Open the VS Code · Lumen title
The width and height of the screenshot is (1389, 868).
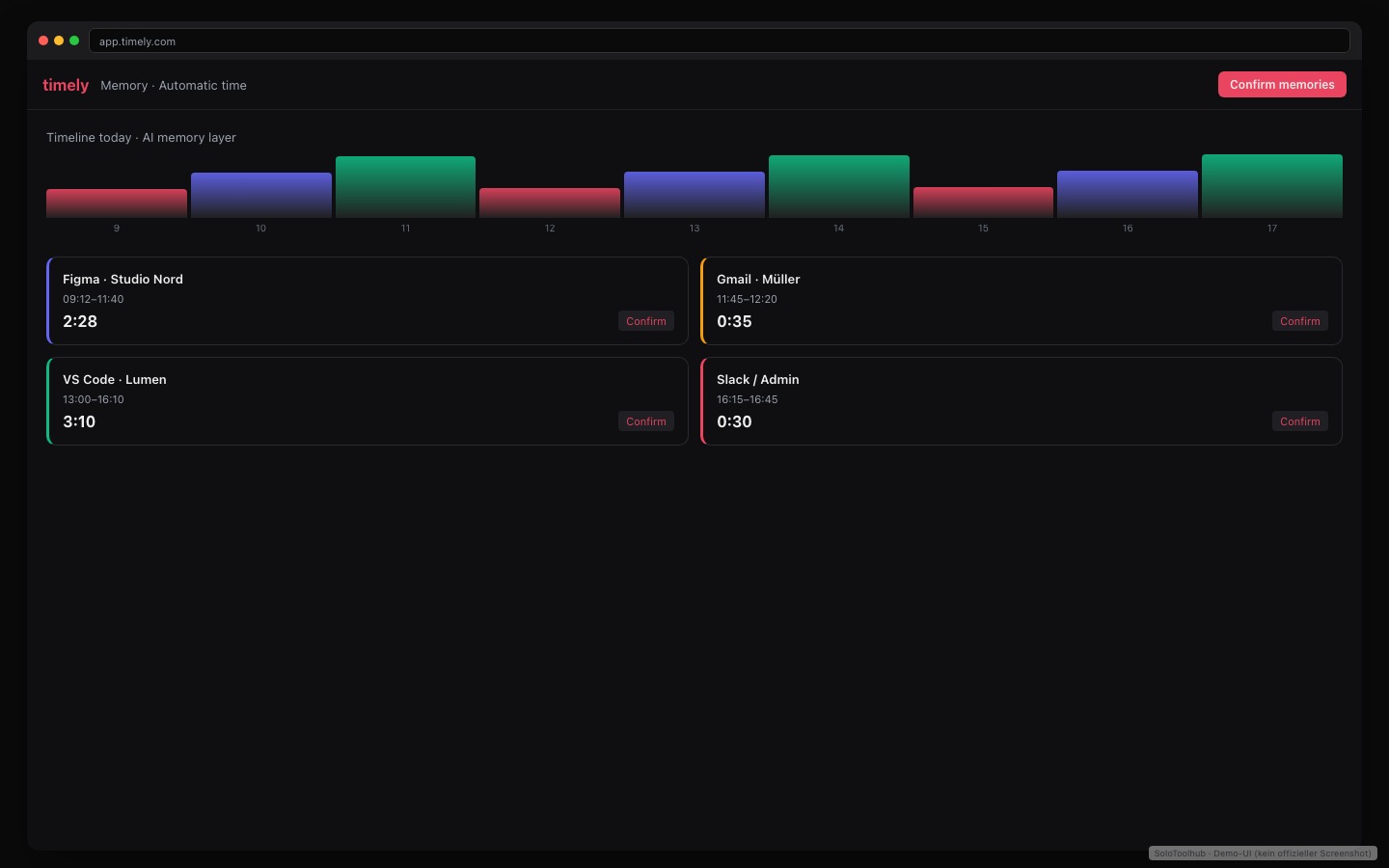115,379
